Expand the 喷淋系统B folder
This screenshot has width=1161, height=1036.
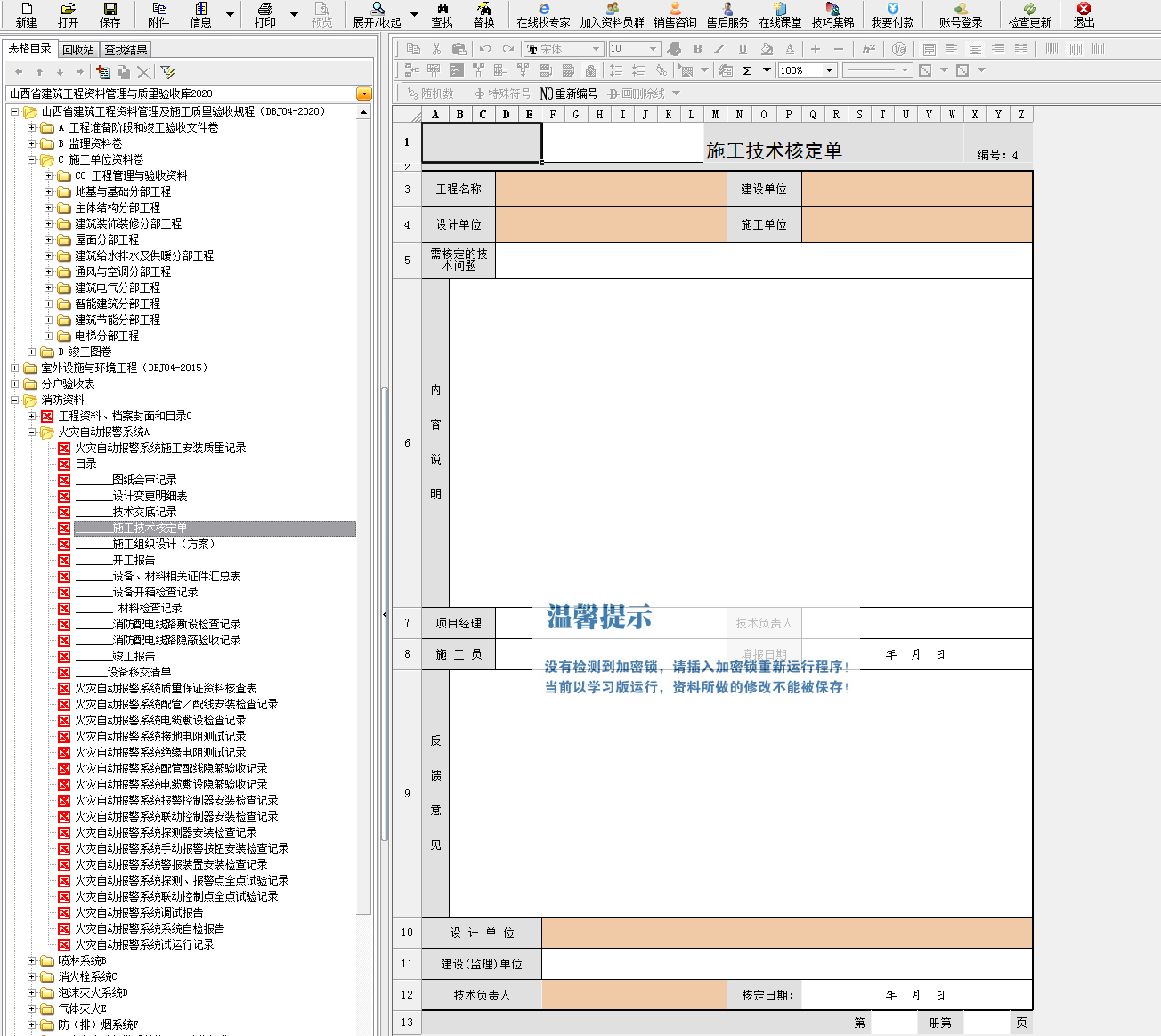pyautogui.click(x=32, y=960)
